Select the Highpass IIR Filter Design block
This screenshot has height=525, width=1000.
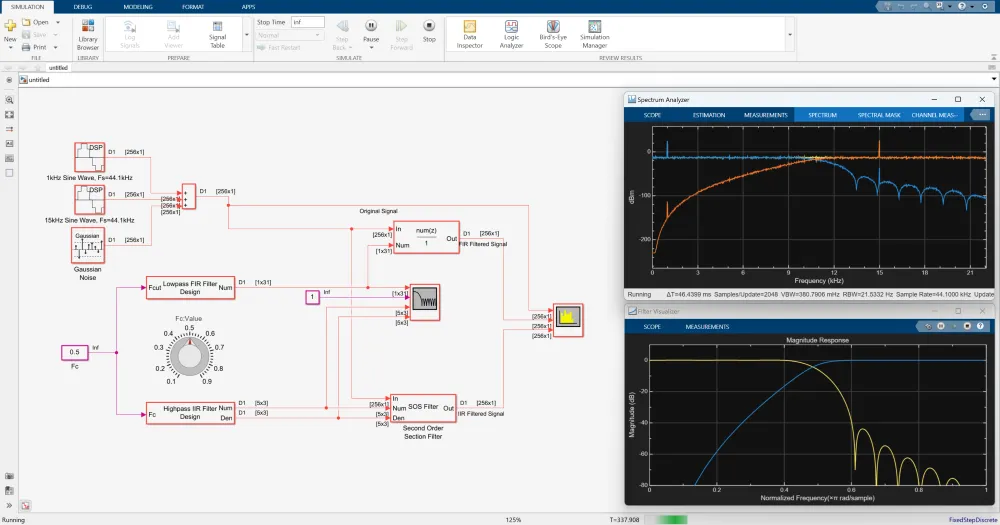coord(190,413)
